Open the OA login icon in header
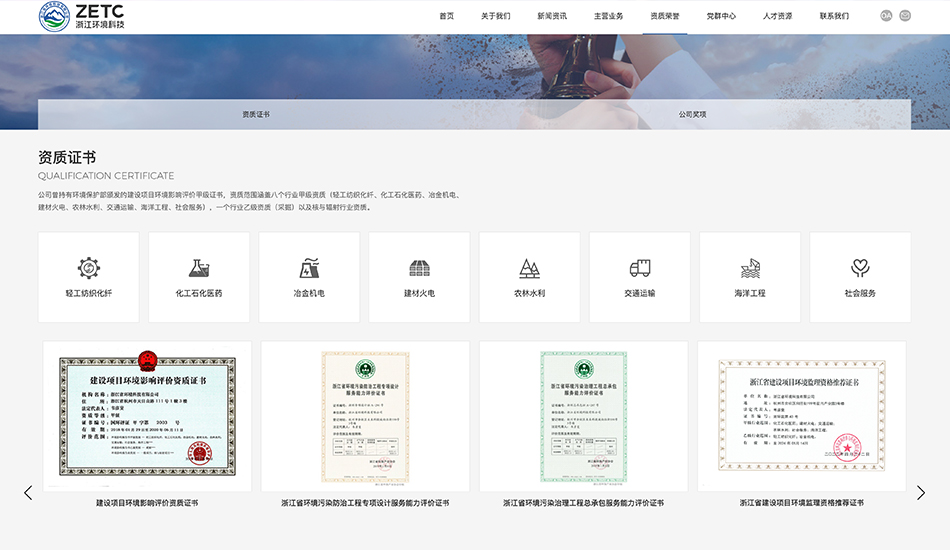Image resolution: width=950 pixels, height=550 pixels. pyautogui.click(x=886, y=16)
